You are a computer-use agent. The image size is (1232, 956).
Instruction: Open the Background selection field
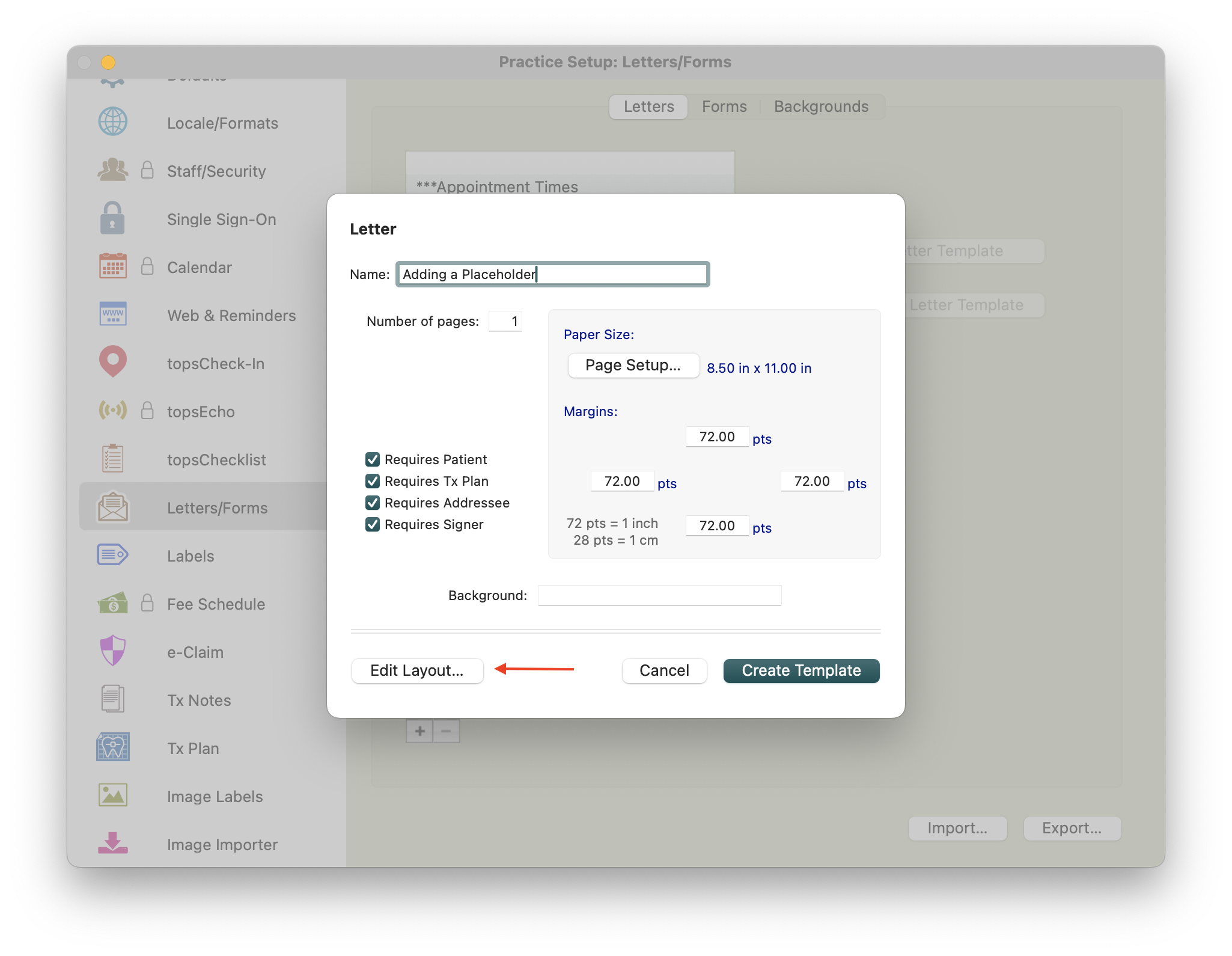click(659, 595)
